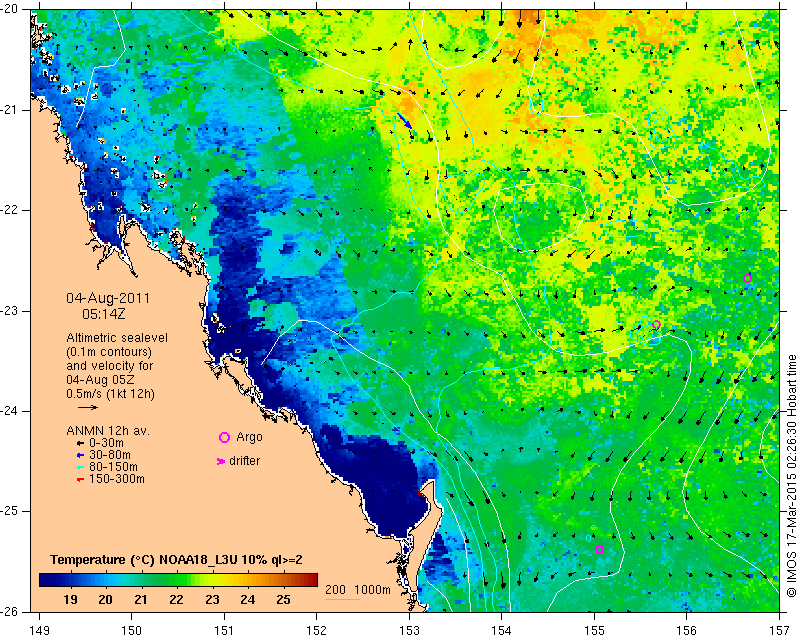
Task: Select the Argo float marker near 155E 25.4S
Action: [599, 550]
